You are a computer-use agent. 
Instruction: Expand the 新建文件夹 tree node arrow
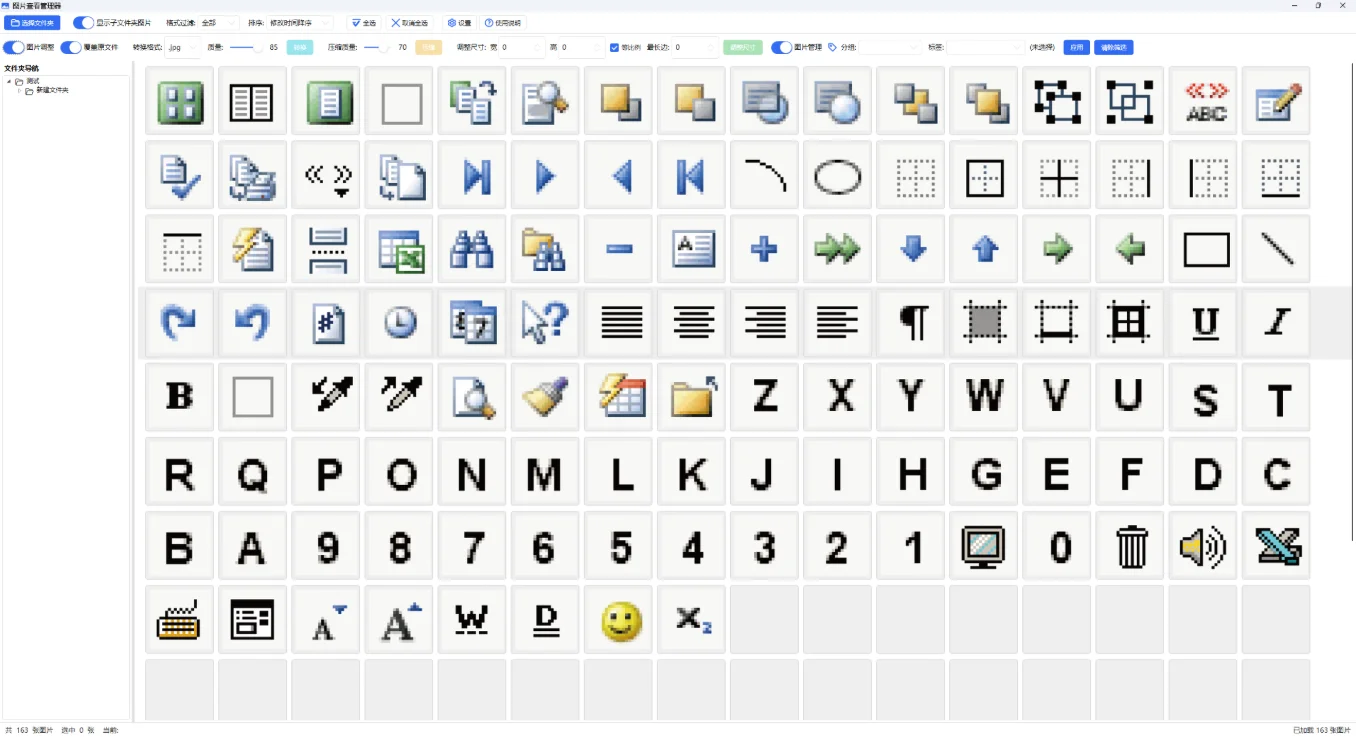[x=19, y=91]
